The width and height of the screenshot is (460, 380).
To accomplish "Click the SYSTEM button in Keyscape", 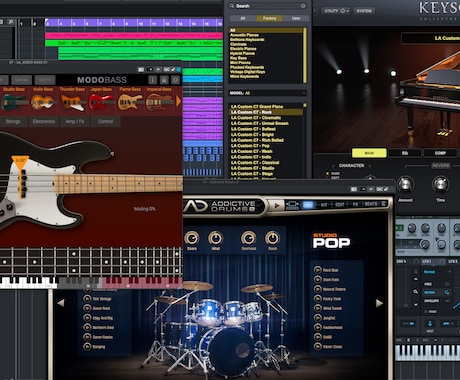I will [x=364, y=11].
